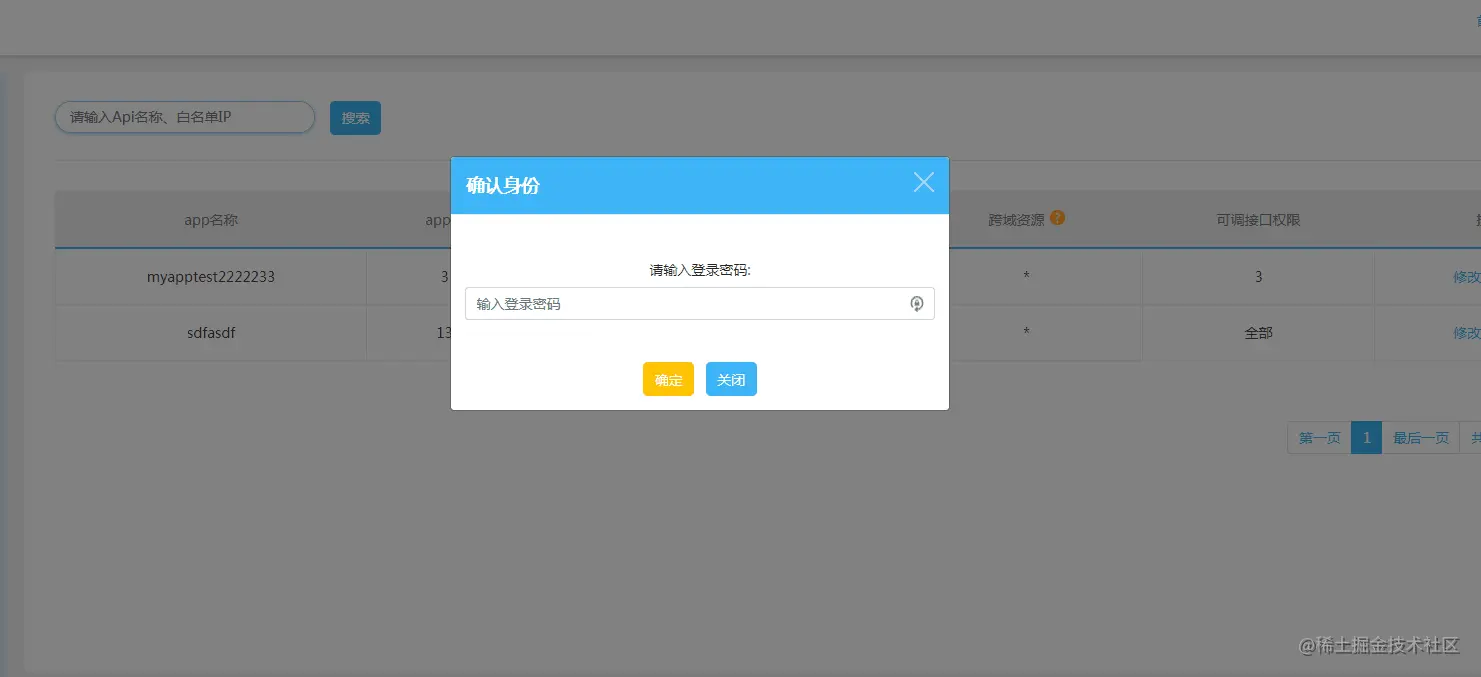Select the sdfasdf table row
This screenshot has width=1481, height=677.
point(210,333)
